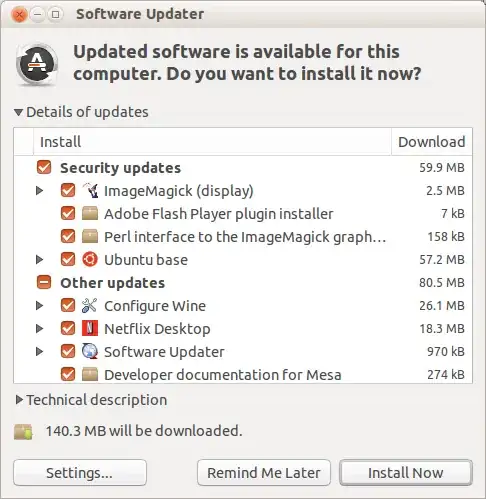Uncheck the Netflix Desktop checkbox
Viewport: 486px width, 499px height.
tap(68, 328)
